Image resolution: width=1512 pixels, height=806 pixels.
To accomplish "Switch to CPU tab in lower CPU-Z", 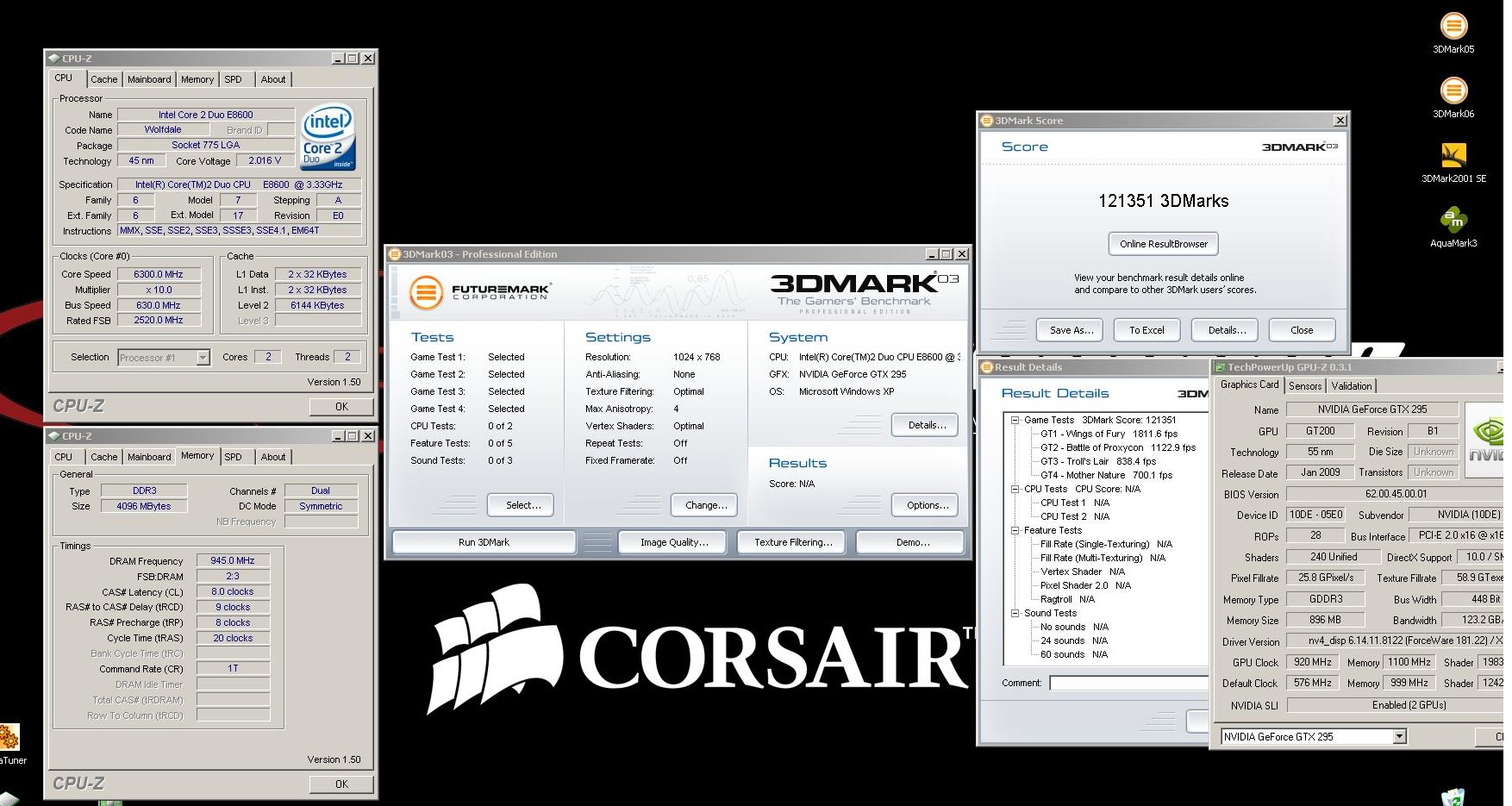I will pos(64,457).
